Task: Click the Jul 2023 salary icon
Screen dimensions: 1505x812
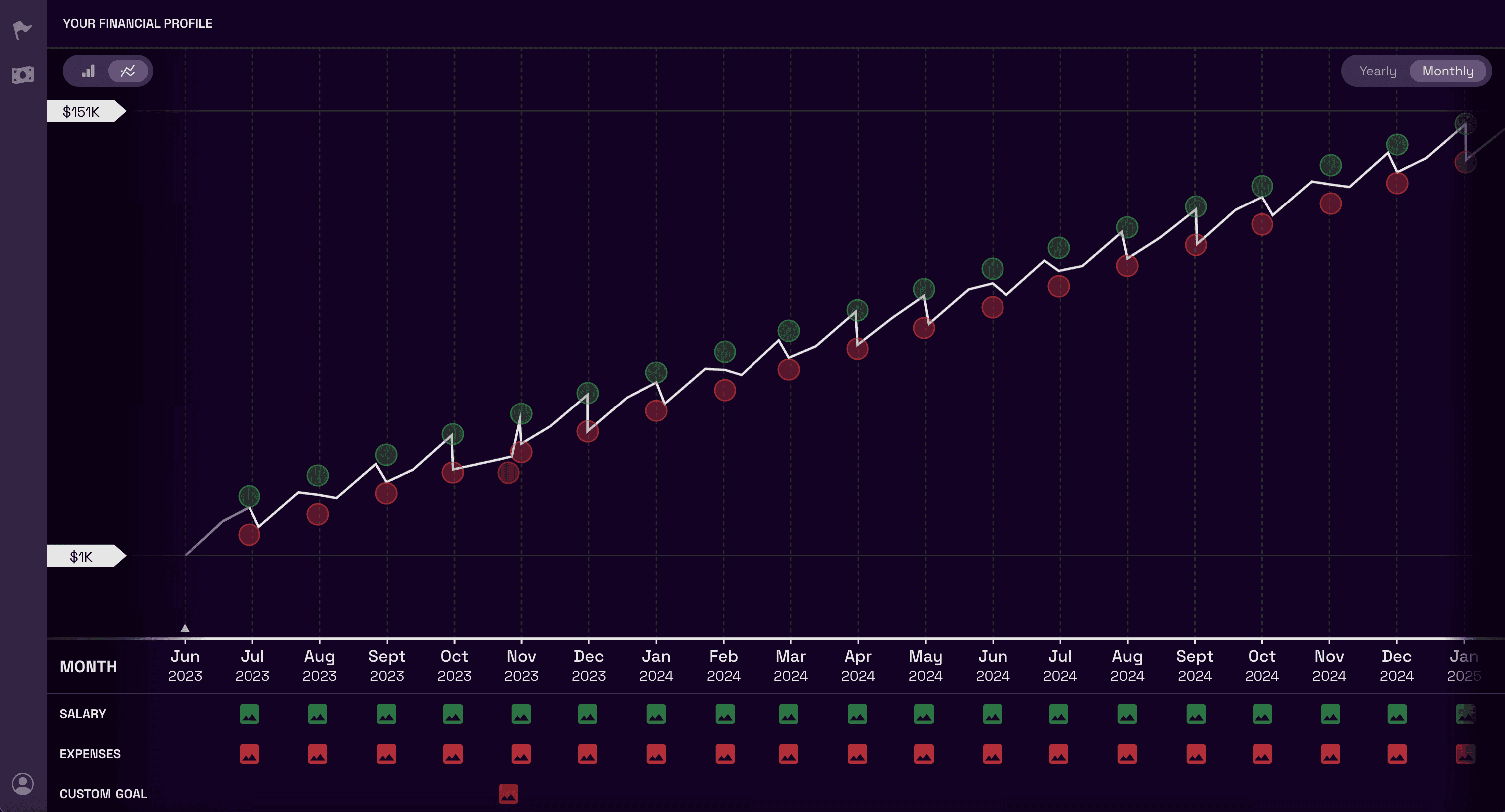Action: point(250,714)
